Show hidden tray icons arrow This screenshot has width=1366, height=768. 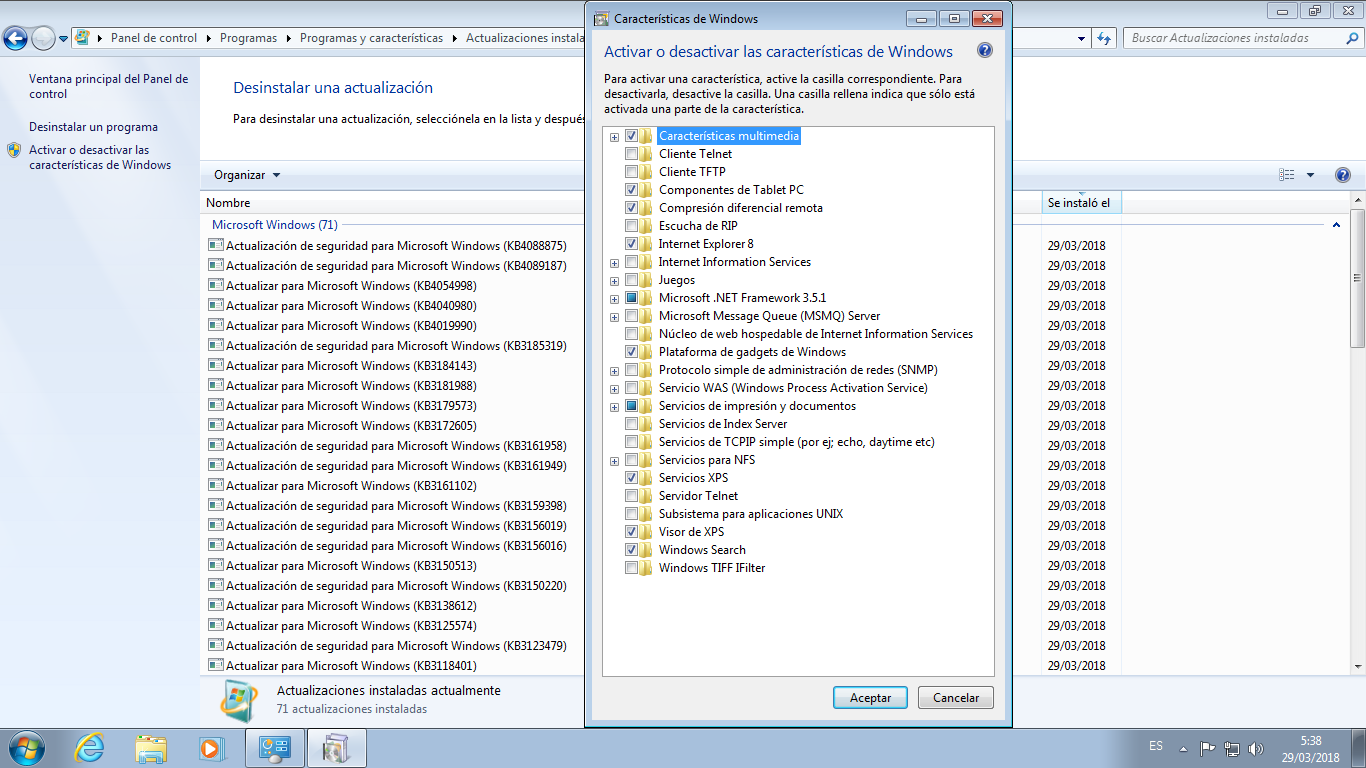tap(1184, 748)
